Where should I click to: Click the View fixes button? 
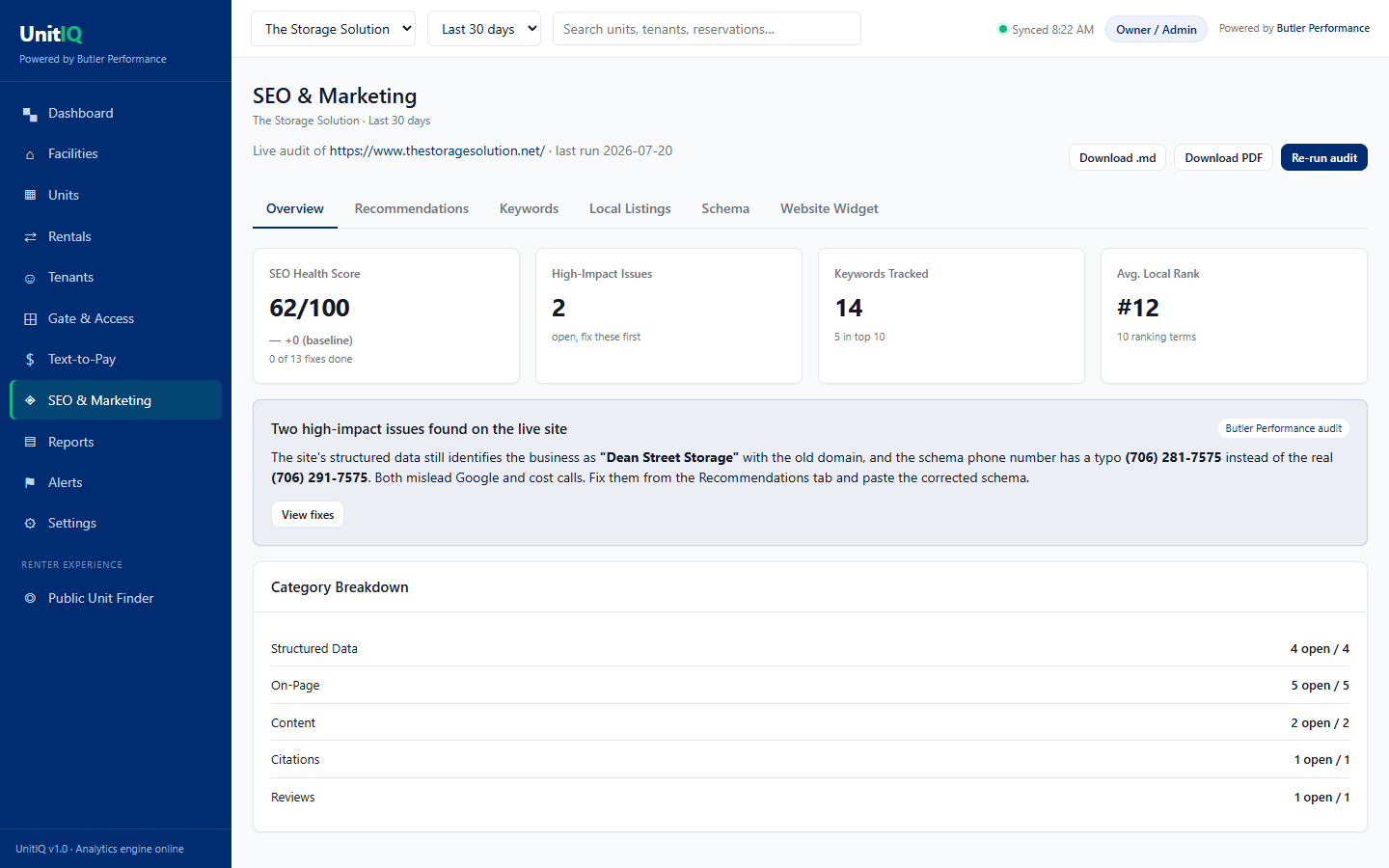pos(308,514)
